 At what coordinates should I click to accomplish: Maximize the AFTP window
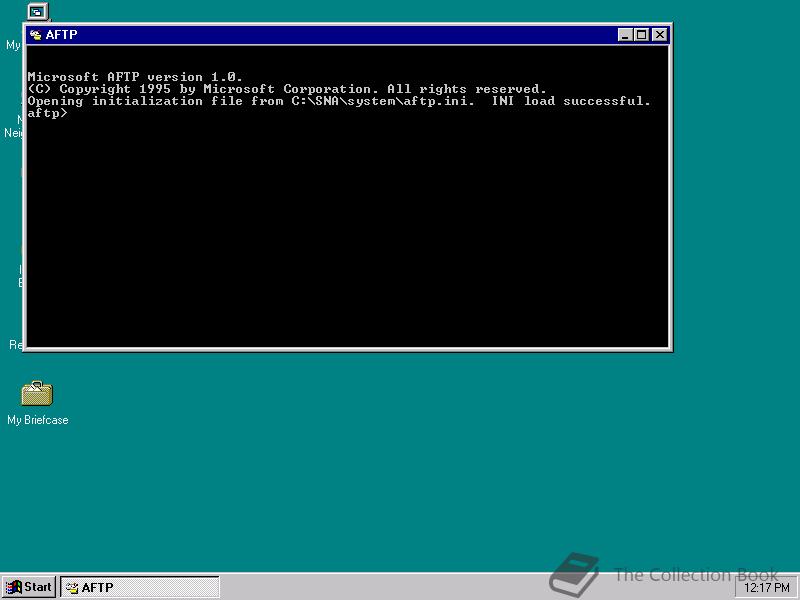coord(641,35)
